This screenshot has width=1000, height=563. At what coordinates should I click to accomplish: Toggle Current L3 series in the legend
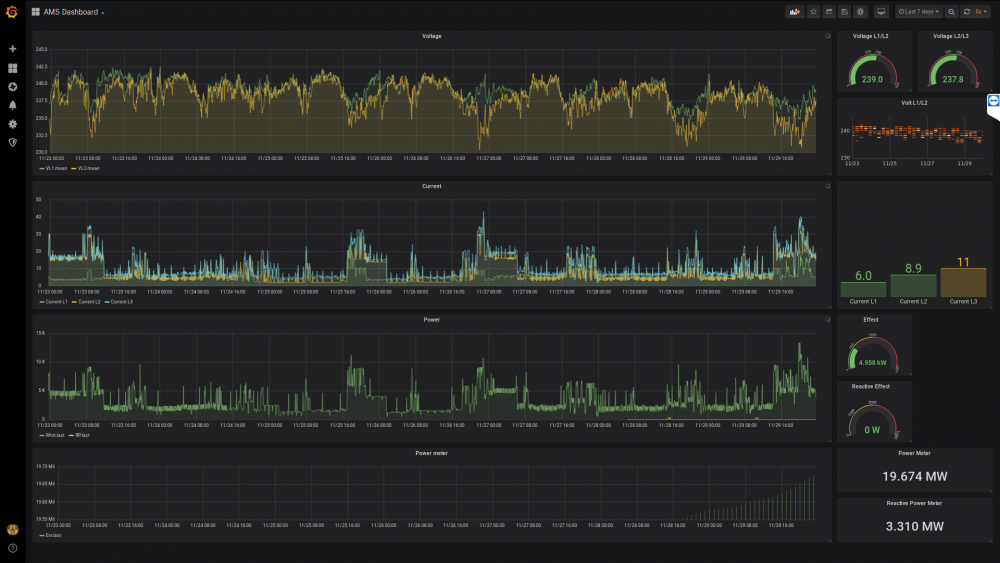point(119,301)
